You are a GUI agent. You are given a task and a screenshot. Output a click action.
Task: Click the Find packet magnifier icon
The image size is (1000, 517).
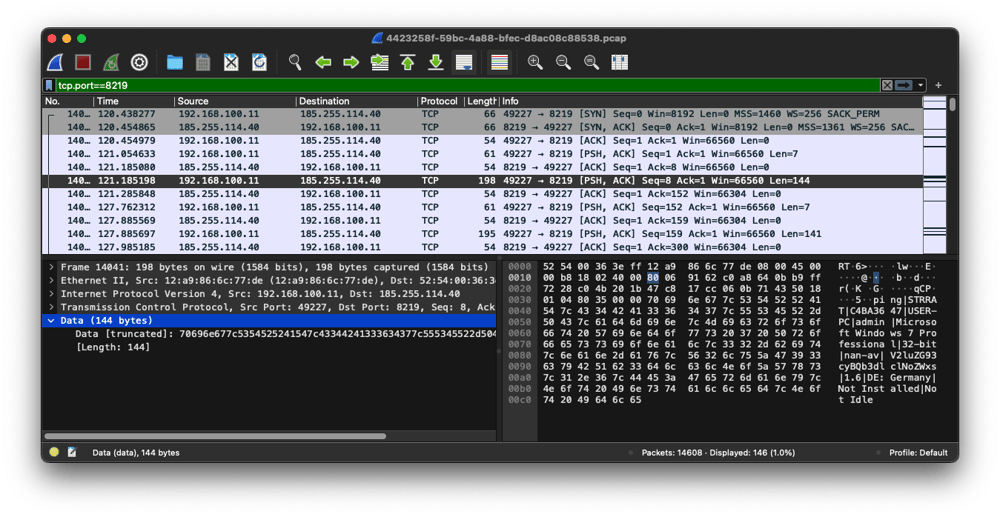[x=295, y=62]
